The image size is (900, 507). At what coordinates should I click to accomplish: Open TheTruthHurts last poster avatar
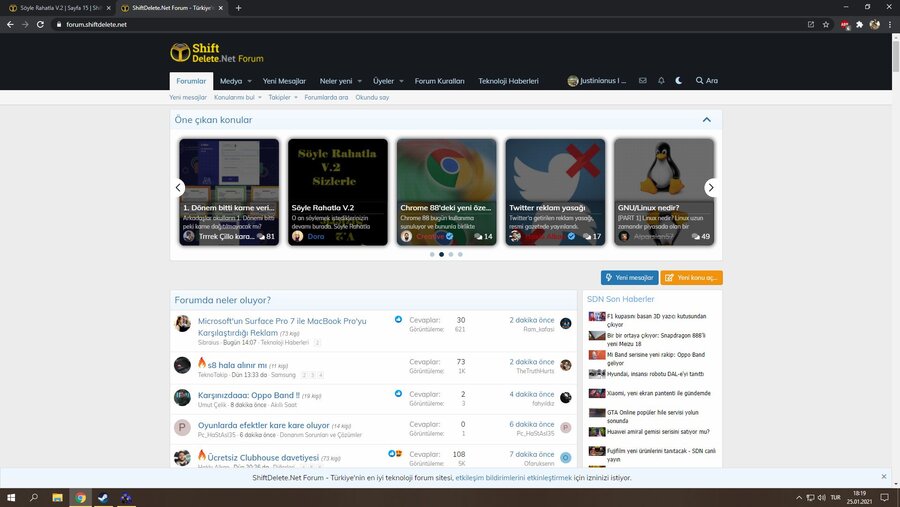click(x=565, y=365)
